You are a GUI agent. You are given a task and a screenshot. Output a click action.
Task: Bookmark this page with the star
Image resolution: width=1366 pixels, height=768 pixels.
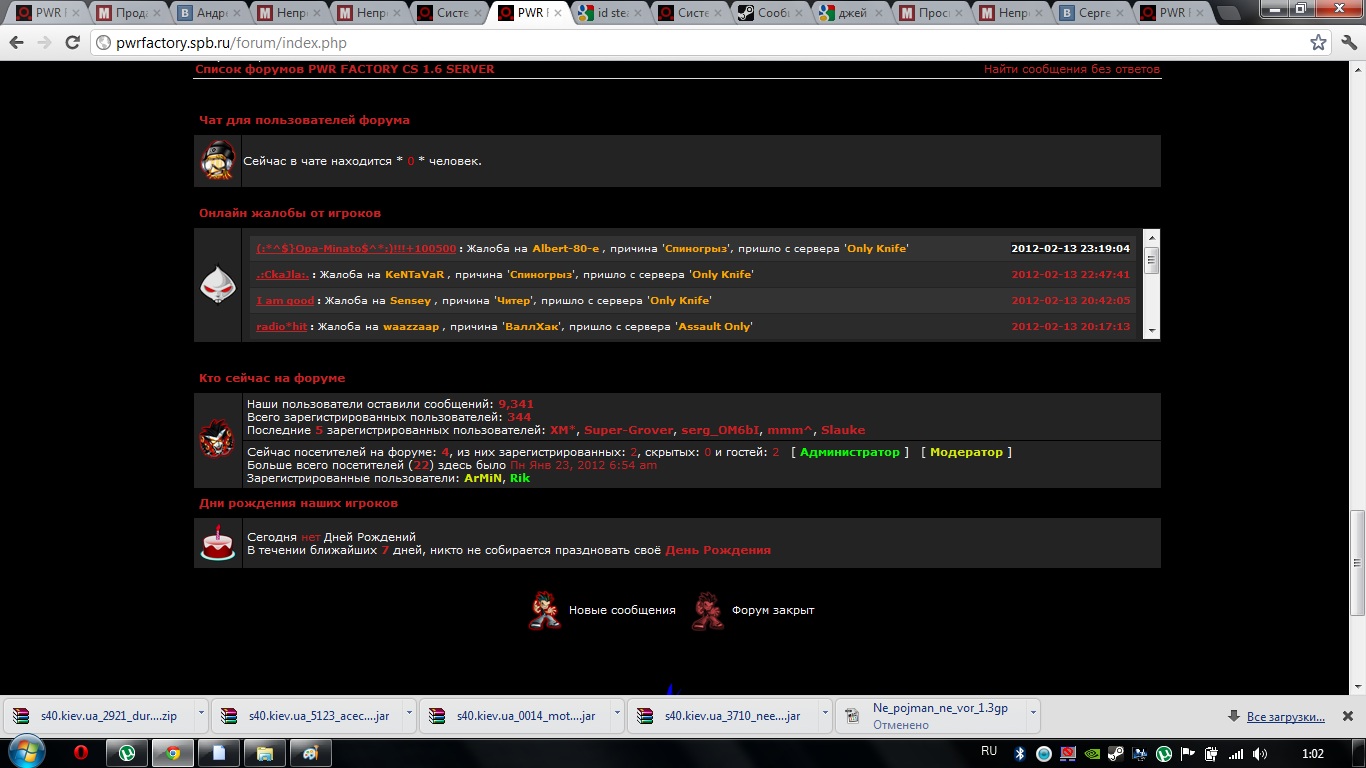(x=1319, y=43)
